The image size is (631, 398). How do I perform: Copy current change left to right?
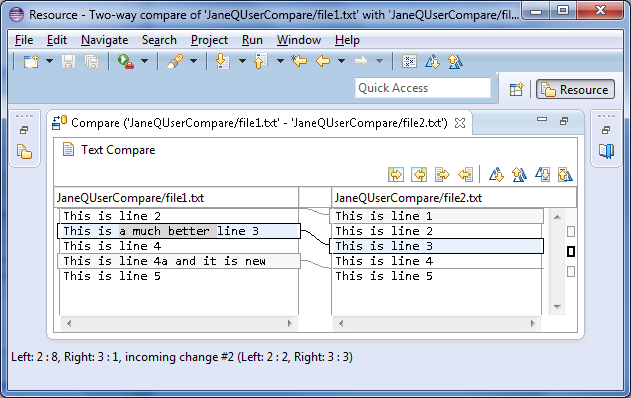pyautogui.click(x=442, y=175)
